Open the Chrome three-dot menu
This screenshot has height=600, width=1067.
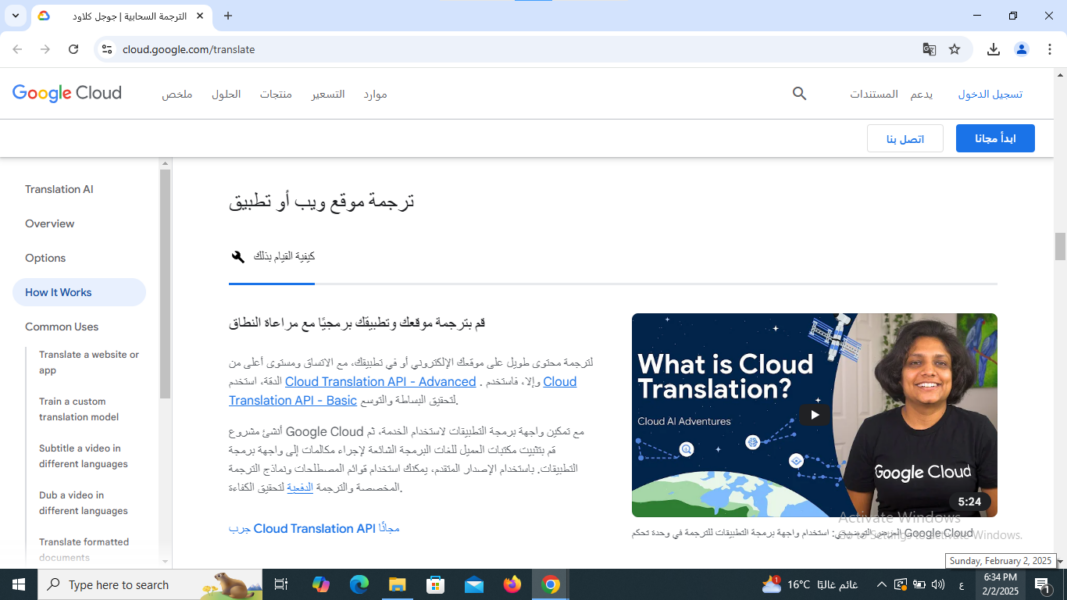pos(1049,49)
